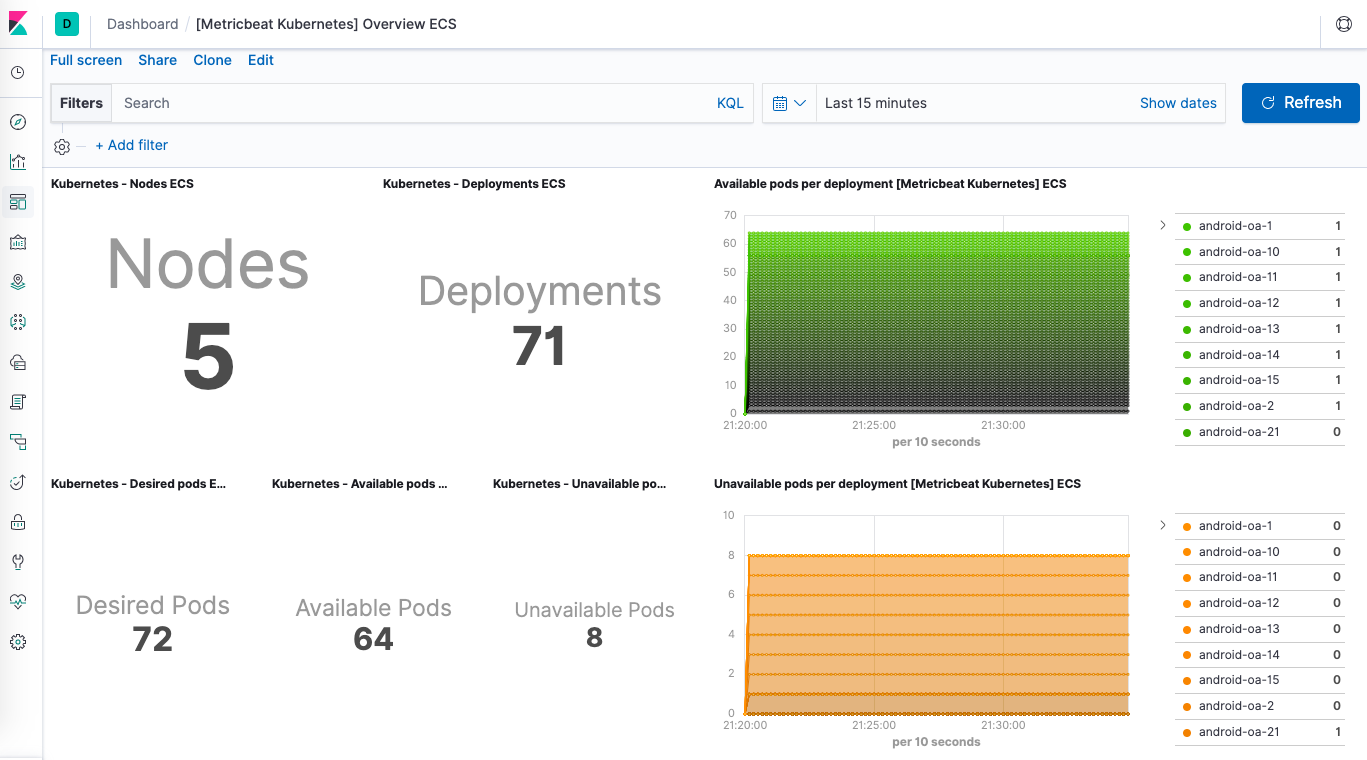Open the Share menu
Viewport: 1367px width, 760px height.
point(158,60)
